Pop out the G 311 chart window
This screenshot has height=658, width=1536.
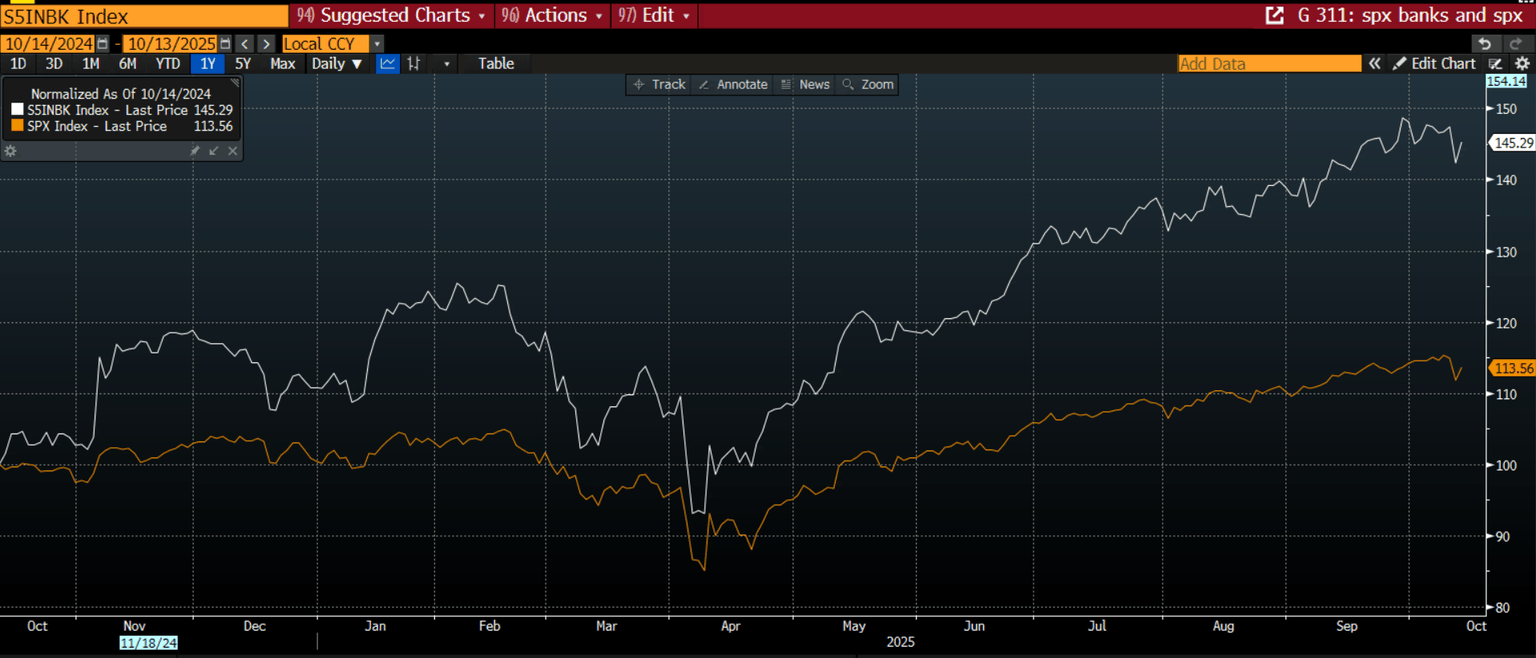click(x=1274, y=15)
